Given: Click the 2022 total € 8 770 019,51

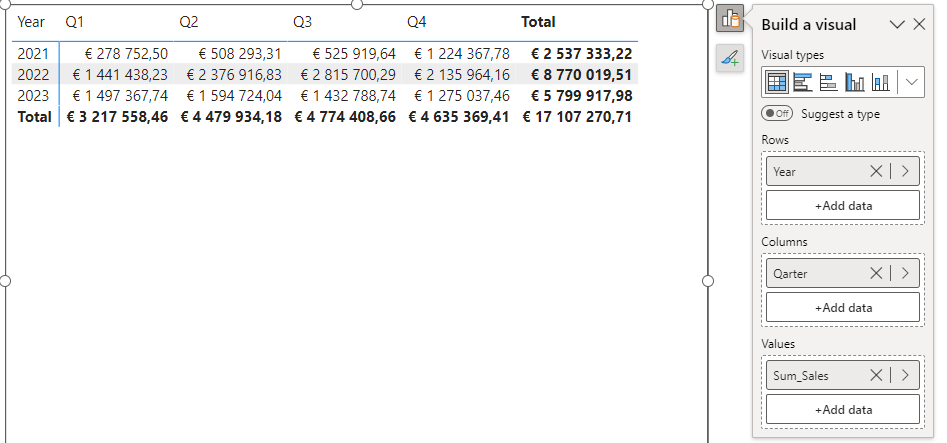Looking at the screenshot, I should (582, 75).
